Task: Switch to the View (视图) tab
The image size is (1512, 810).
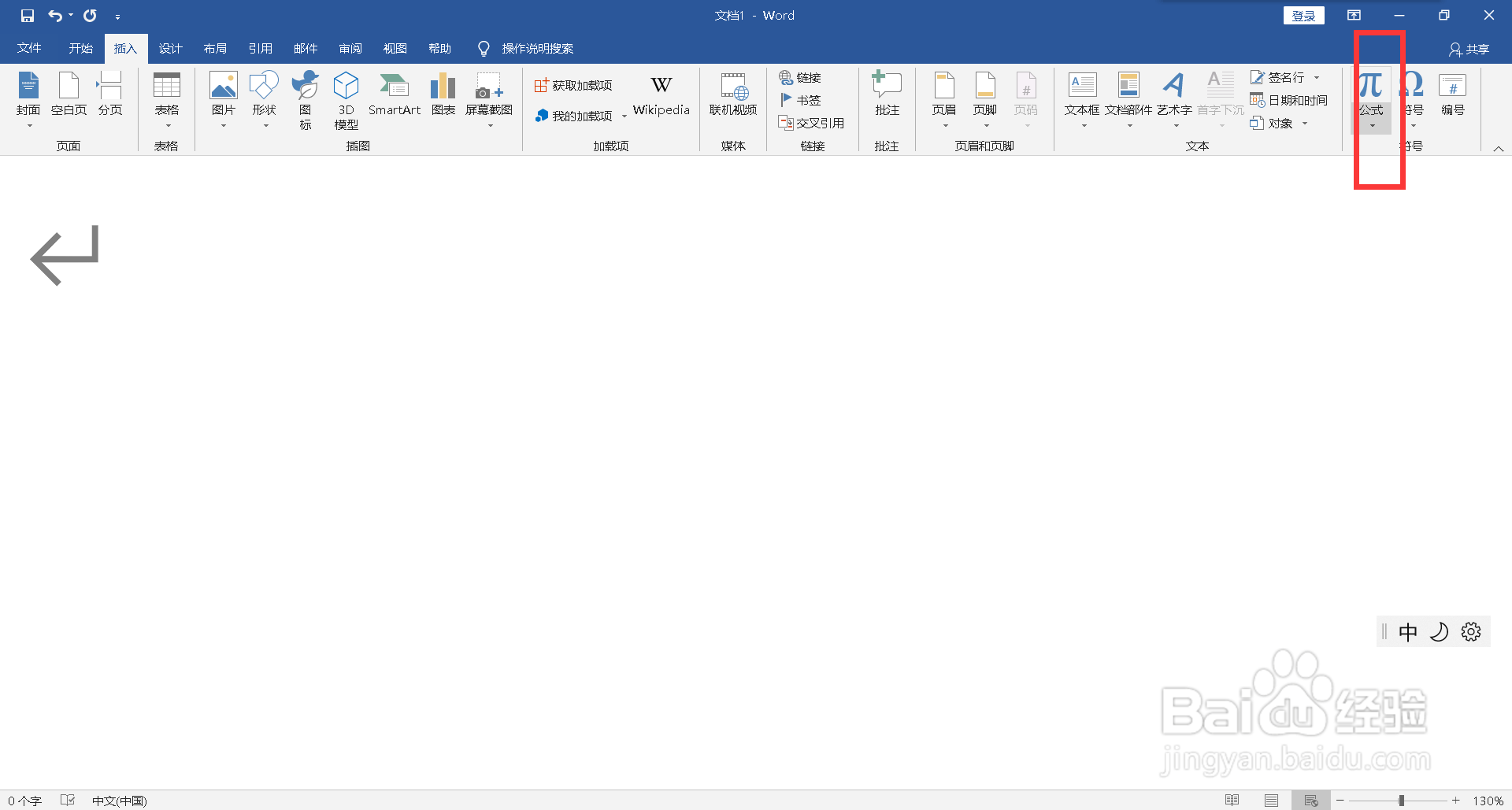Action: pos(395,48)
